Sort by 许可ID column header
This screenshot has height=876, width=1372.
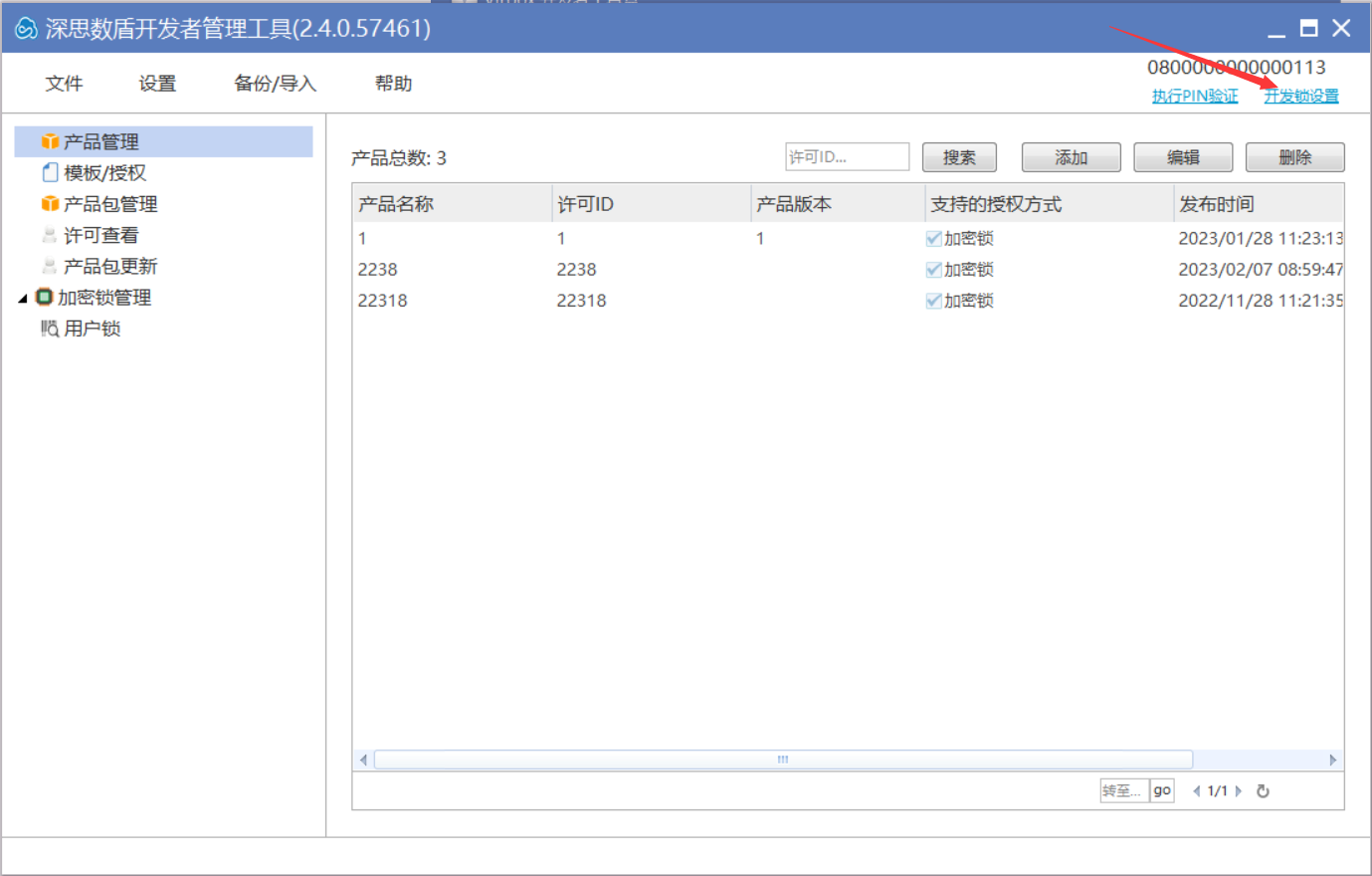(651, 204)
